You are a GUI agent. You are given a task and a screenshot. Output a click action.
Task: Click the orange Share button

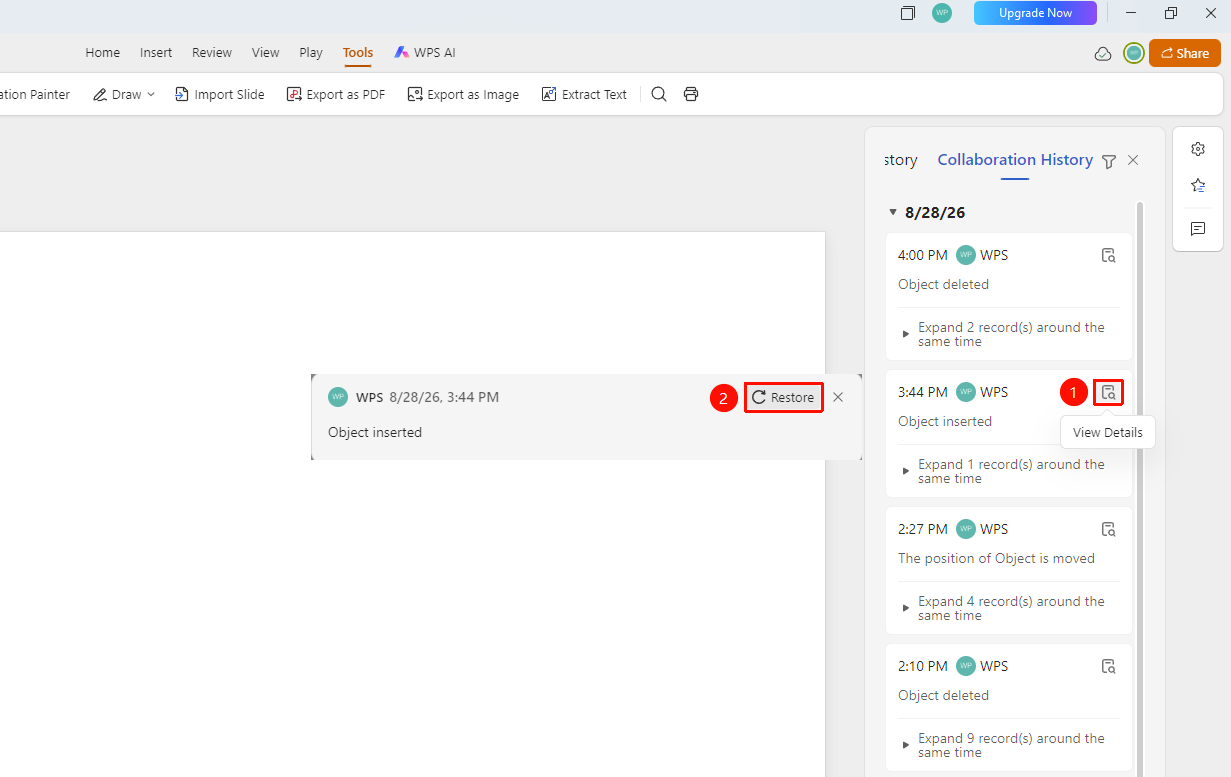1185,53
